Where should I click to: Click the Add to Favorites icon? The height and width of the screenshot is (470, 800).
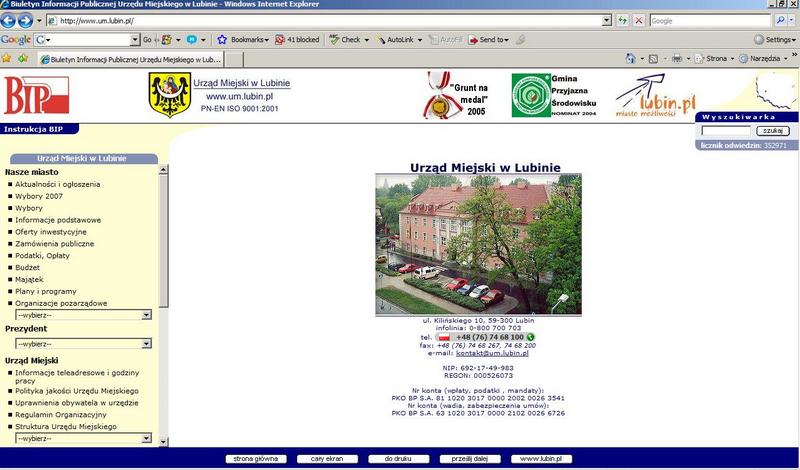(23, 59)
